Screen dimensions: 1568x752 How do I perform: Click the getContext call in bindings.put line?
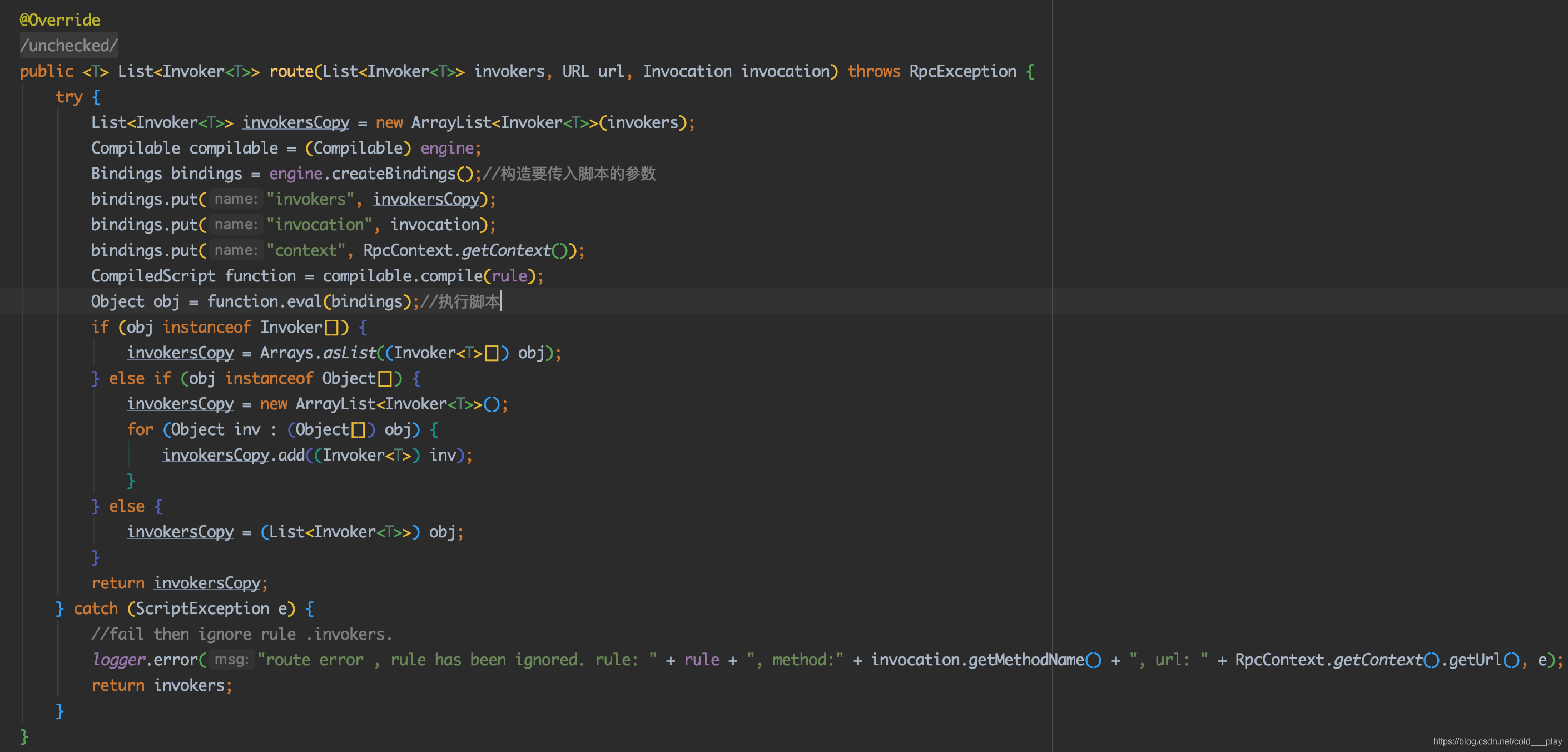tap(506, 250)
